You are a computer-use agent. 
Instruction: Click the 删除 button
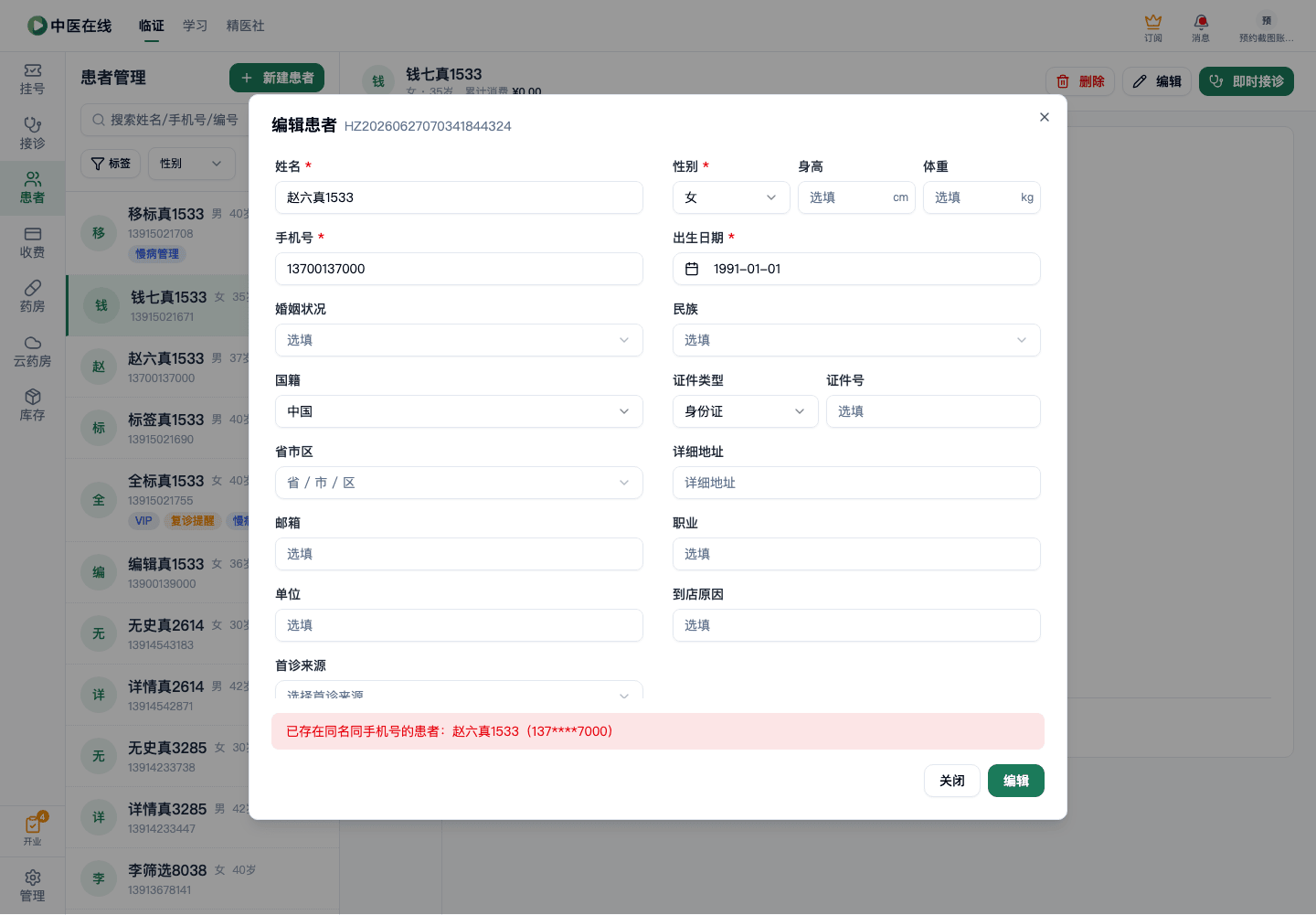(1080, 81)
